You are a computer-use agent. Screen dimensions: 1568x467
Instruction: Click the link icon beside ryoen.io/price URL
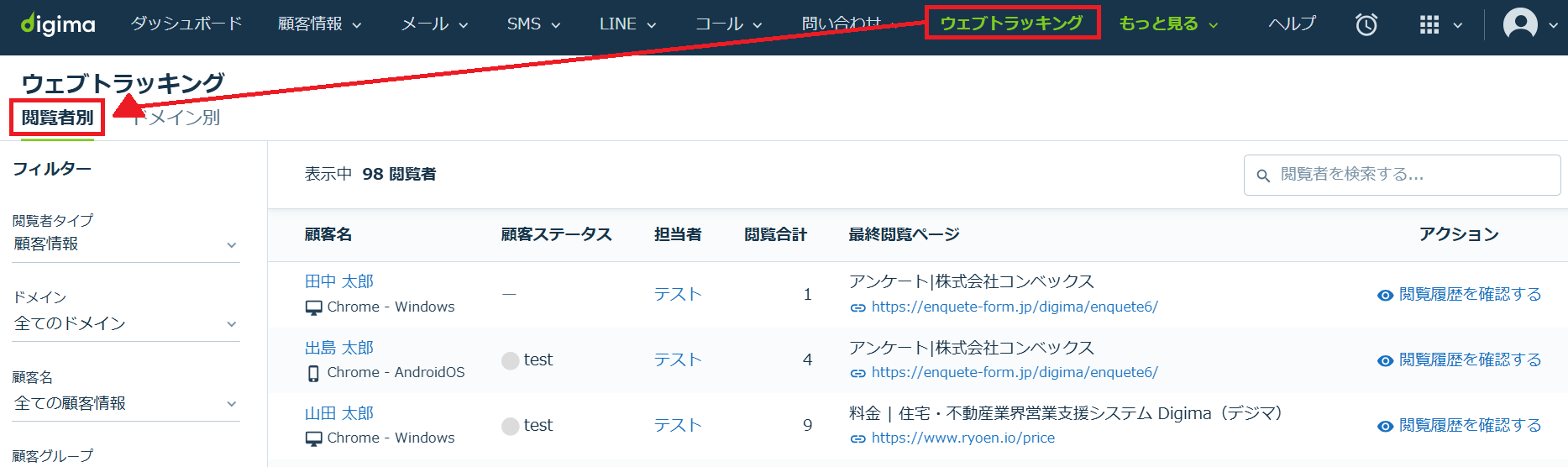coord(857,438)
